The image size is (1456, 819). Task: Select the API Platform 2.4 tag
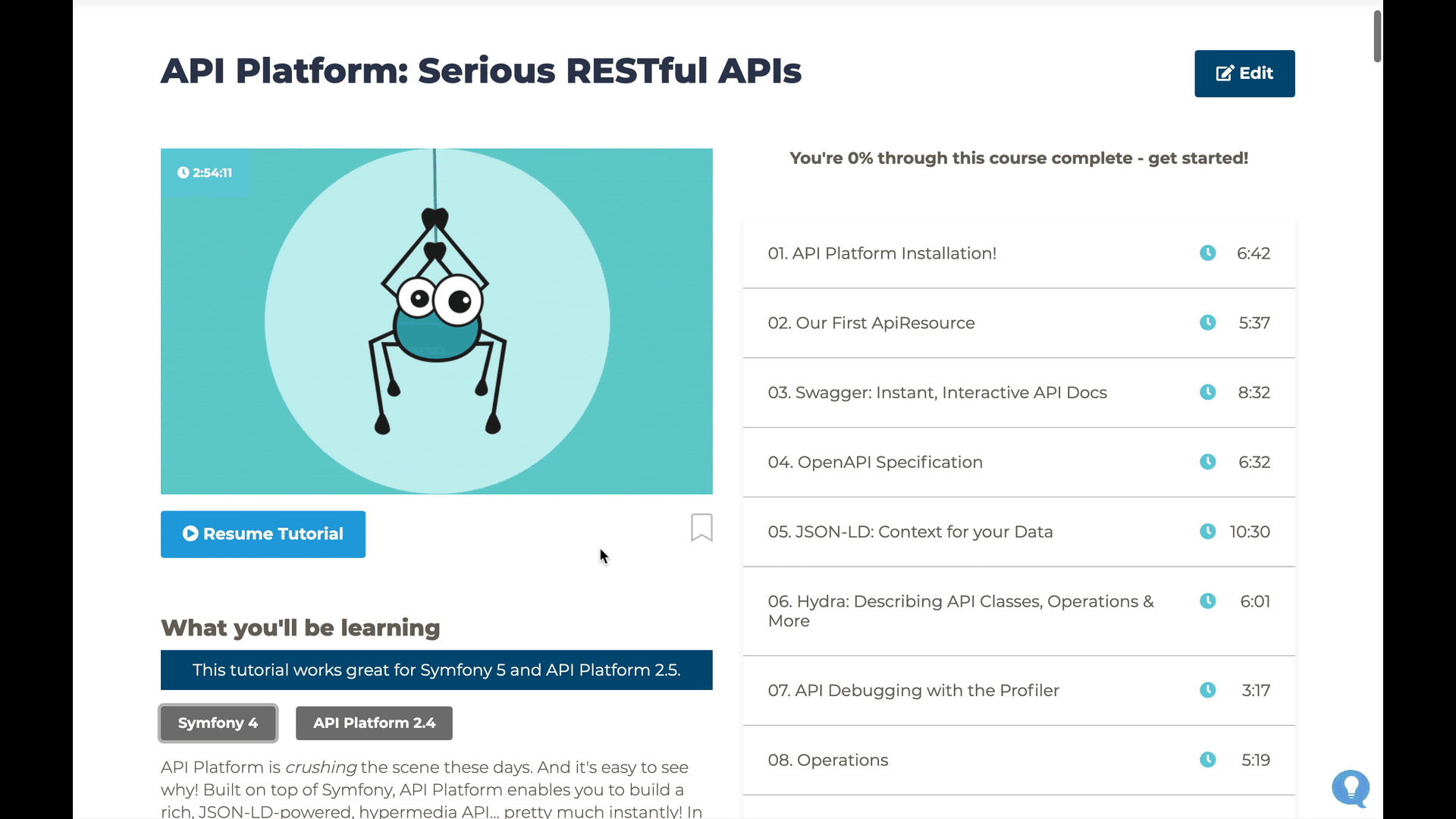click(x=374, y=723)
